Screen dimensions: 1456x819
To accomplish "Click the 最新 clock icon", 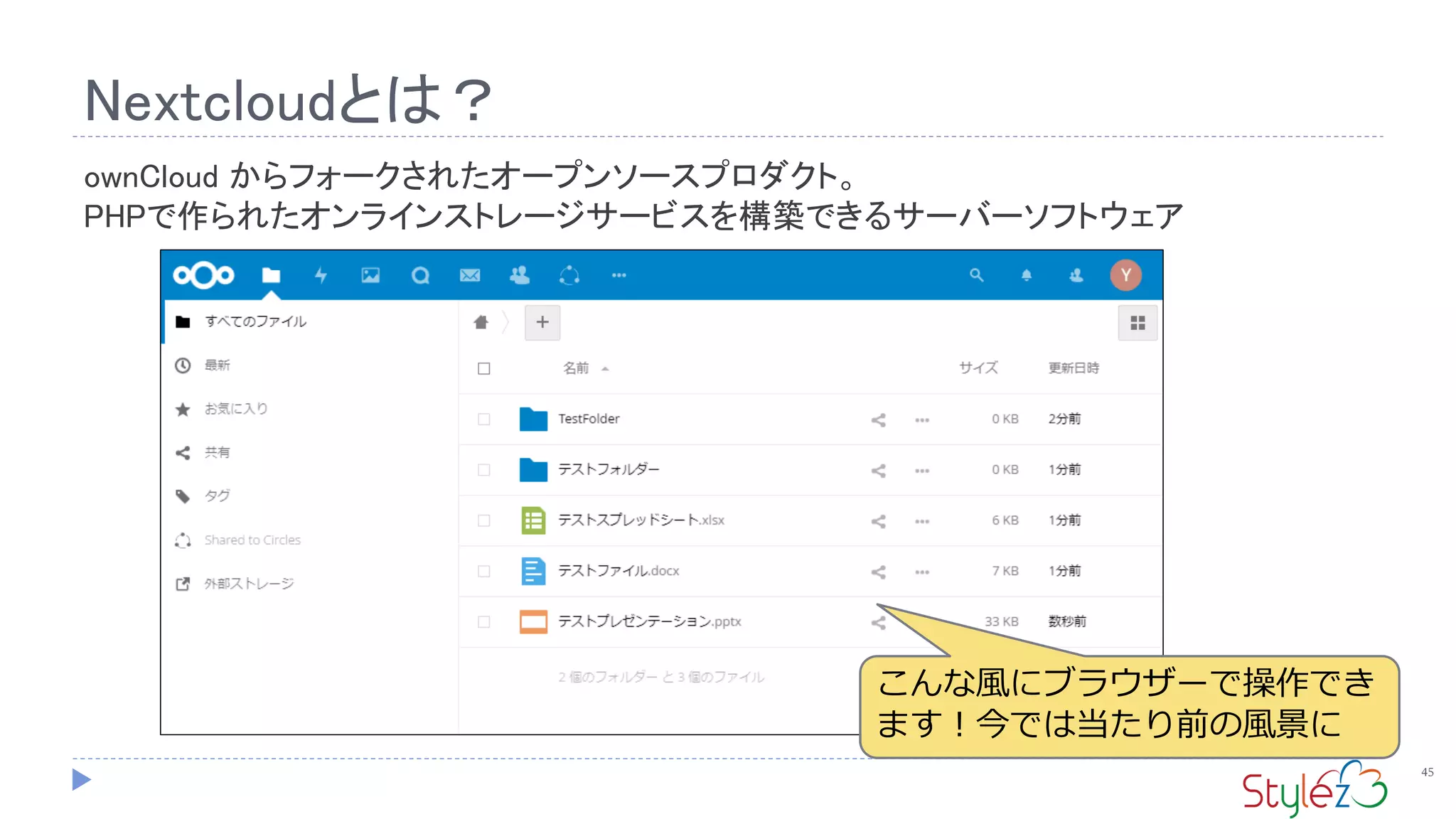I will (183, 365).
